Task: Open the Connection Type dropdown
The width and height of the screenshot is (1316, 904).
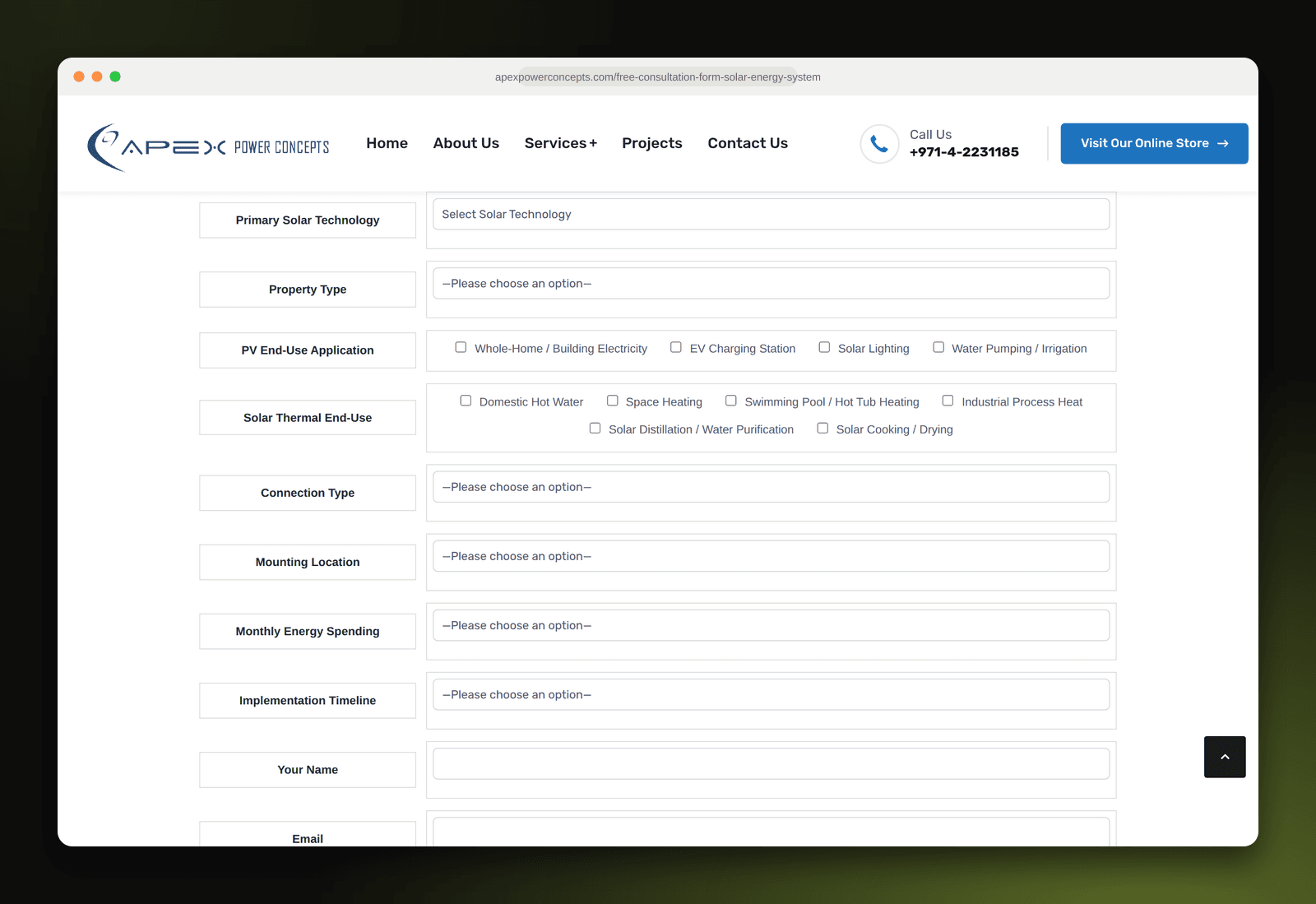Action: click(771, 487)
